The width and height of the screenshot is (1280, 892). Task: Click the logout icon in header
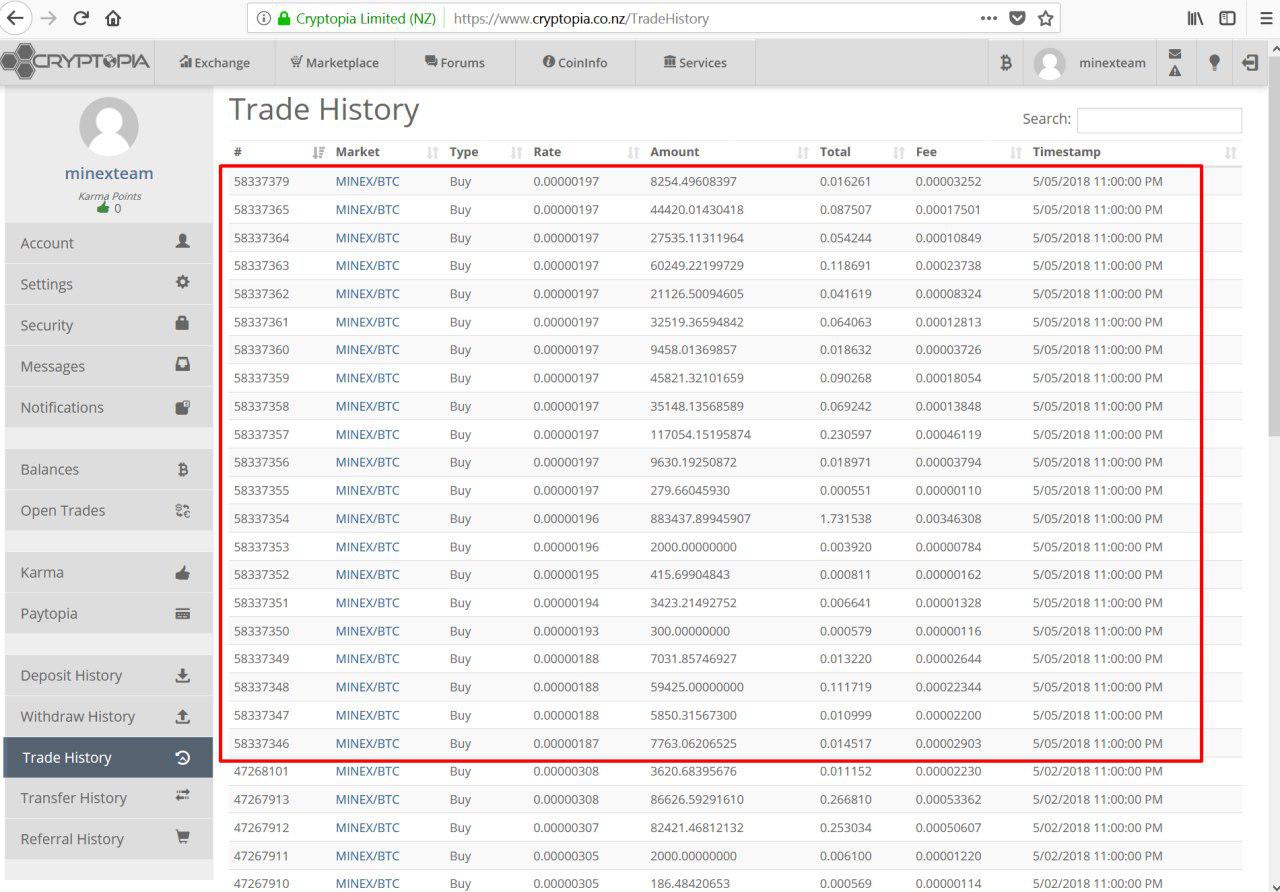coord(1250,62)
